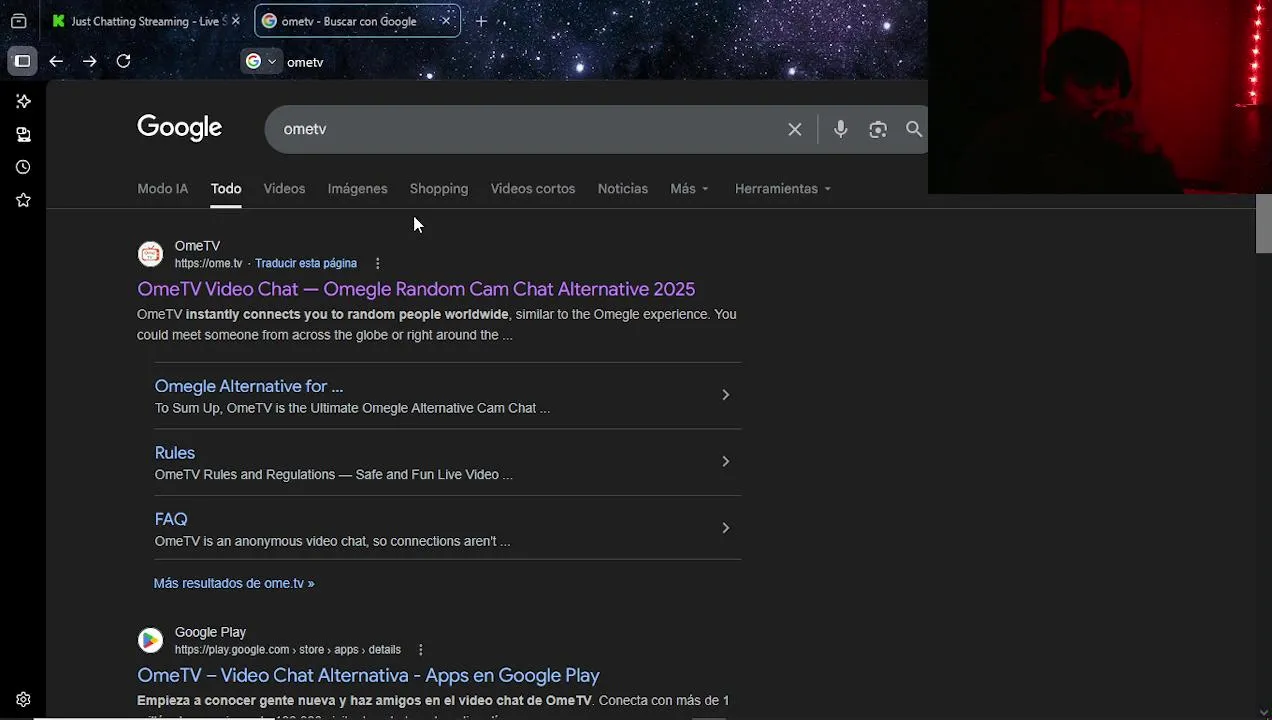Reload the page with the refresh icon
1272x720 pixels.
123,61
